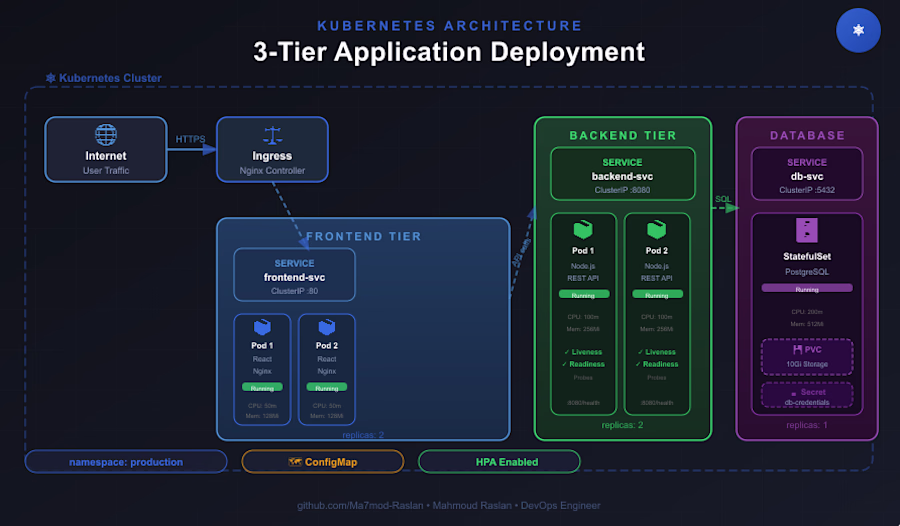Click the purple Running bar under PostgreSQL
Viewport: 900px width, 526px height.
coord(807,288)
